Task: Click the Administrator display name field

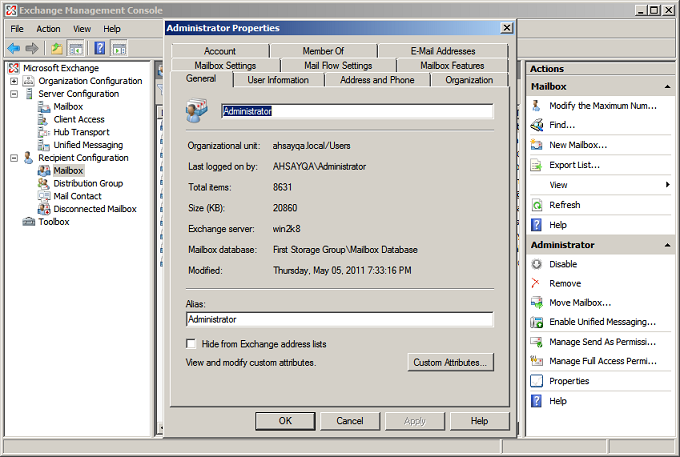Action: pyautogui.click(x=357, y=111)
